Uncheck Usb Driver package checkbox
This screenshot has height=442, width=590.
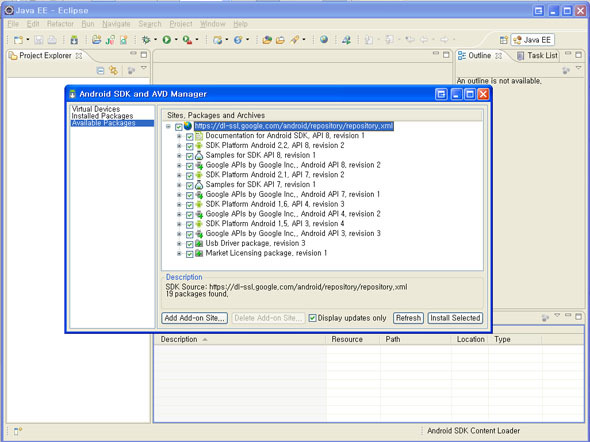tap(190, 244)
